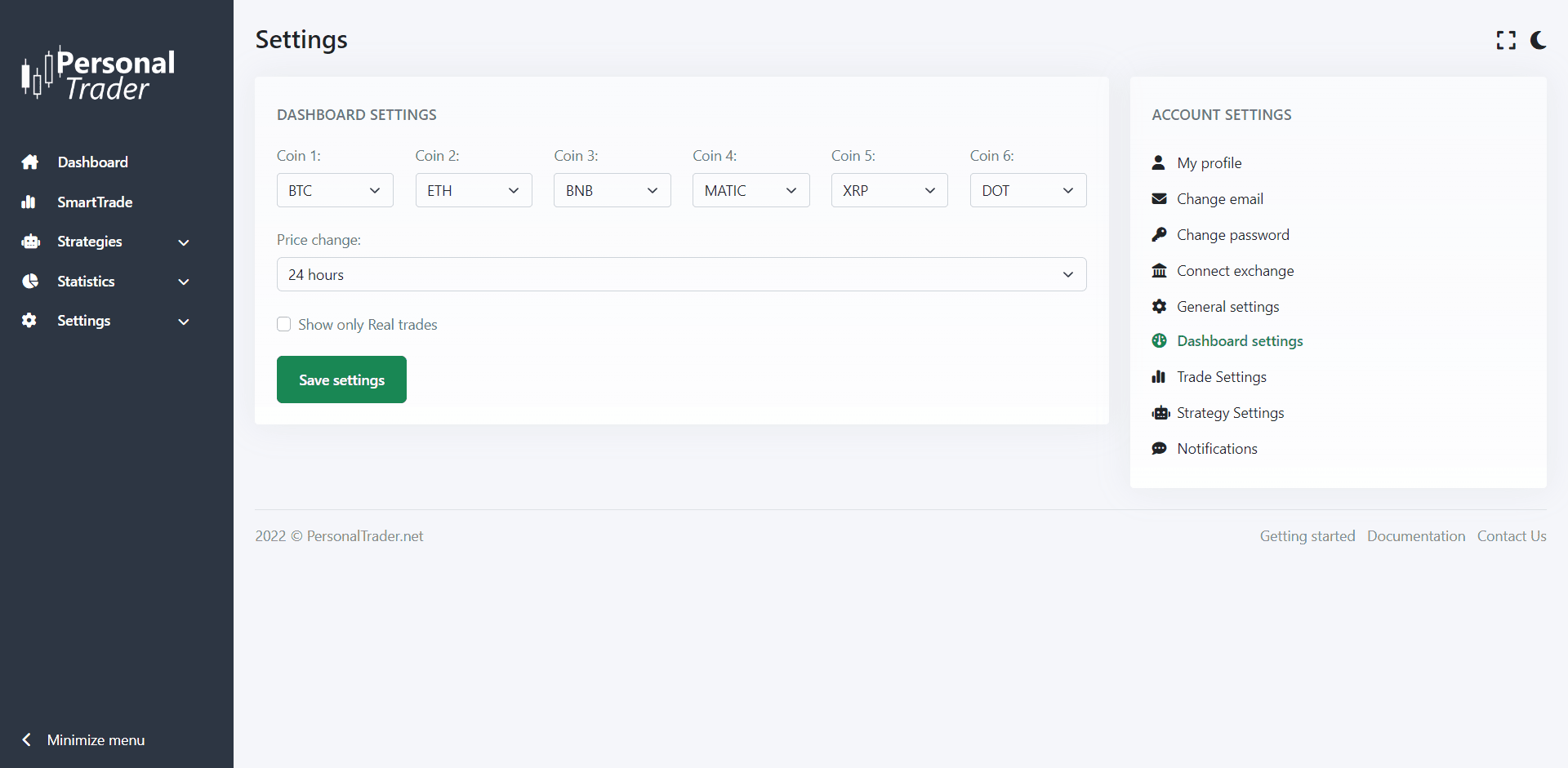Go to Notifications settings

click(1217, 449)
